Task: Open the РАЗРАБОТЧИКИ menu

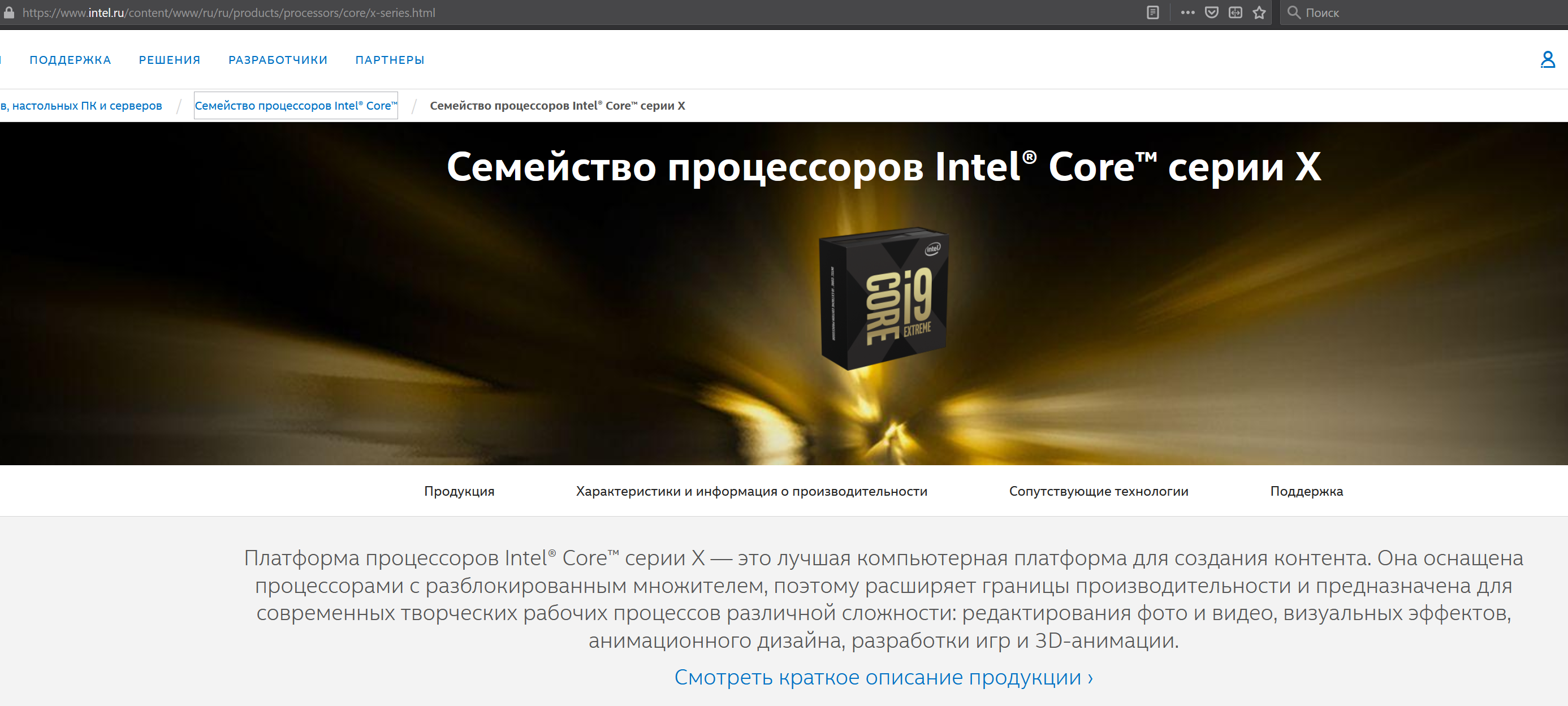Action: pos(278,60)
